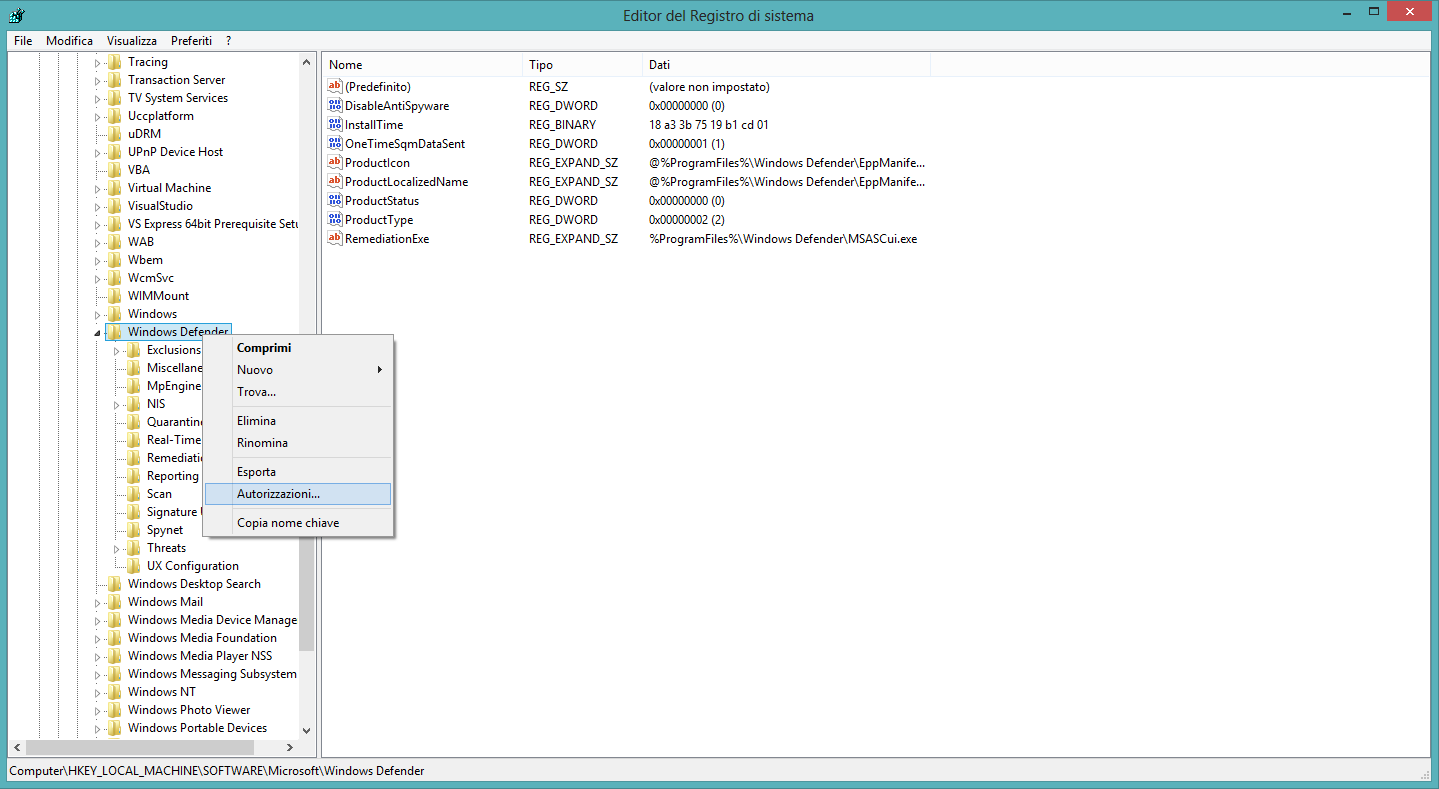Choose Copia nome chiave

pos(298,523)
